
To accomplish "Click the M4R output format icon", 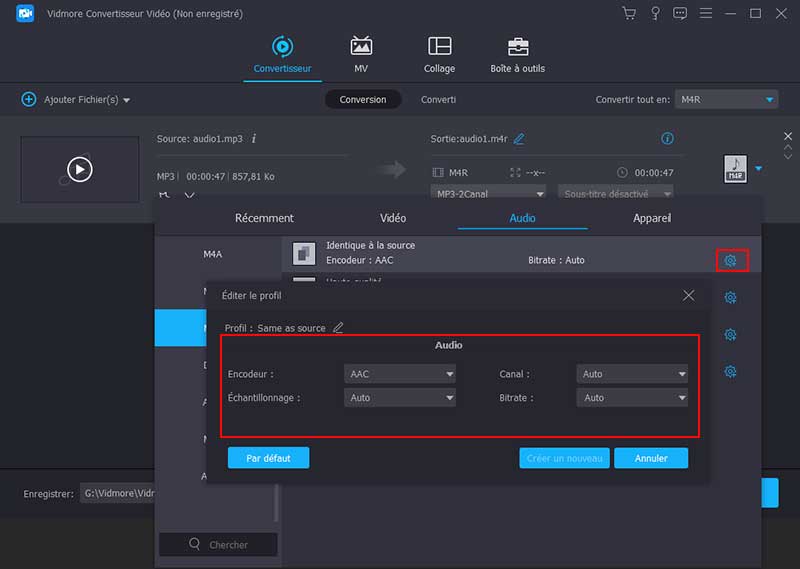I will click(735, 169).
